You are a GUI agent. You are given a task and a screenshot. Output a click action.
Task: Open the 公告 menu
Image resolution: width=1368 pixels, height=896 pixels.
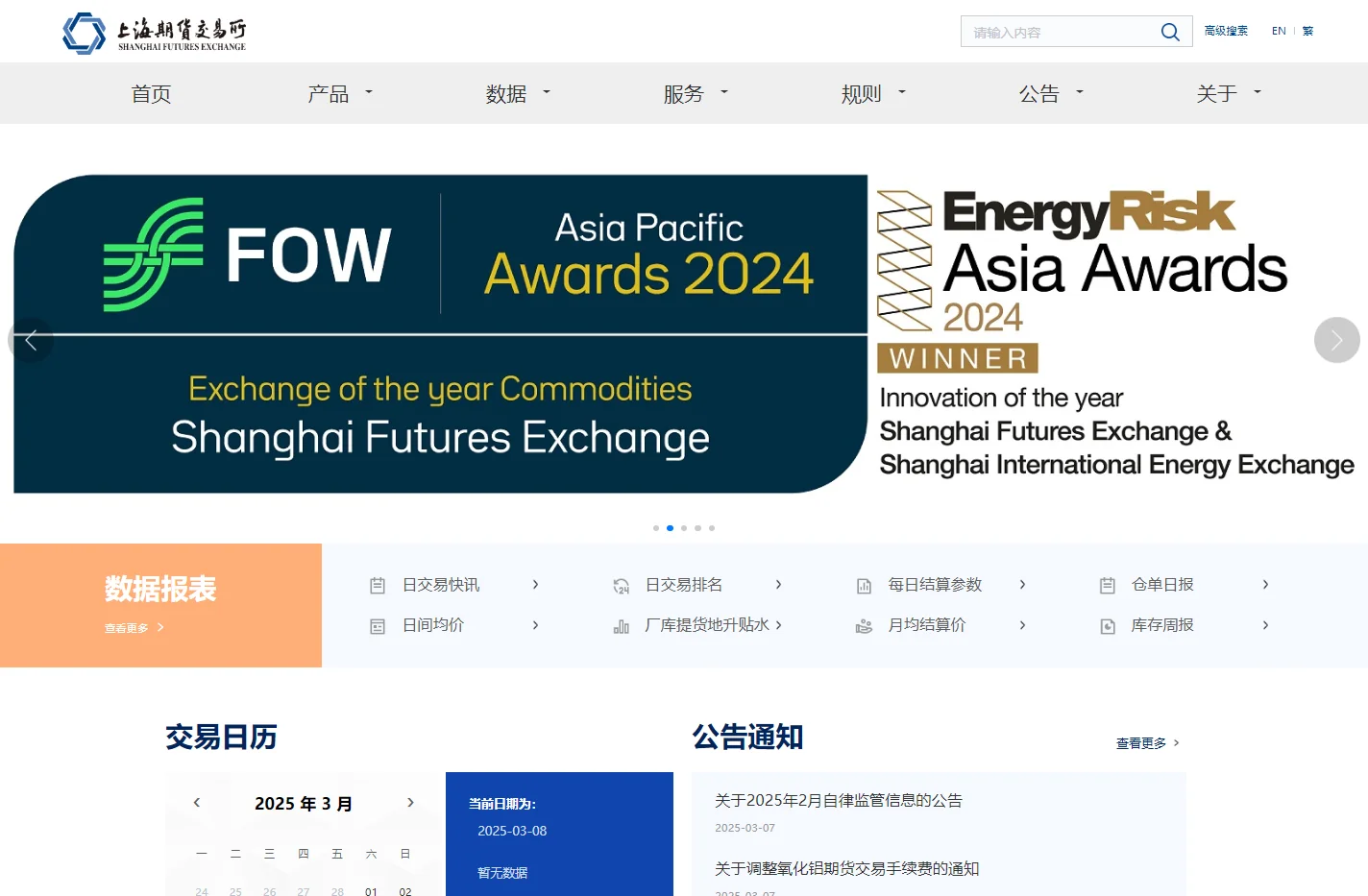coord(1039,93)
